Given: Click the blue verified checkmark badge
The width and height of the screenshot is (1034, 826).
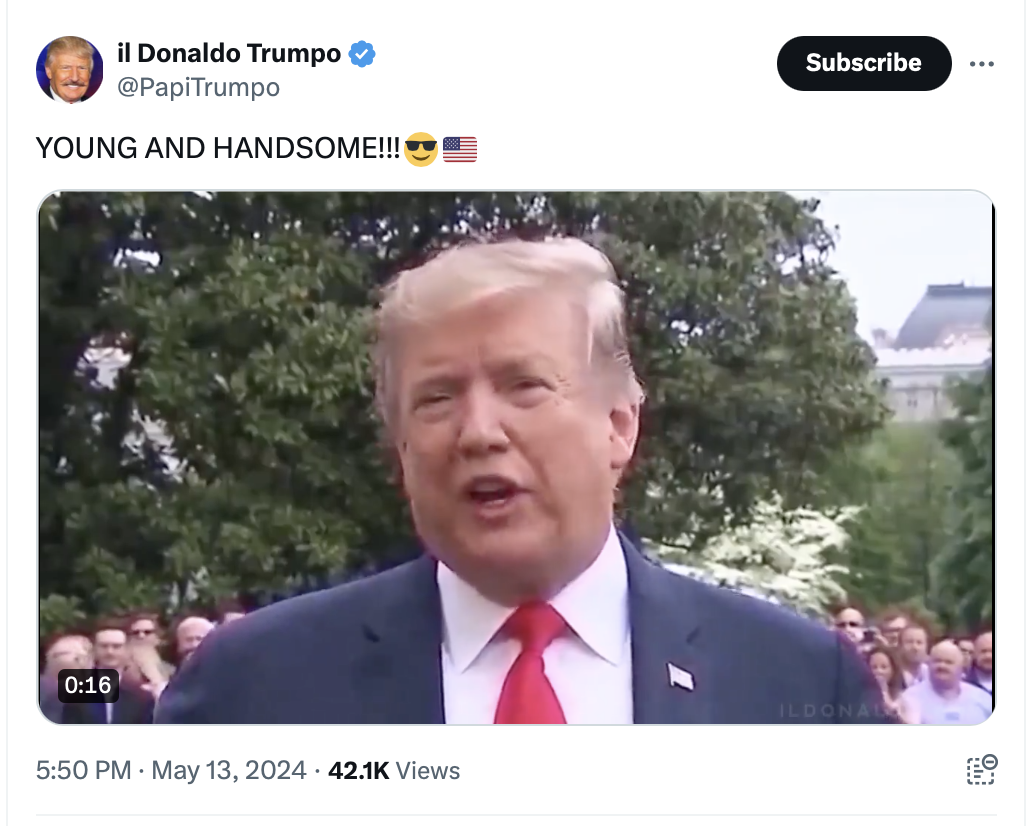Looking at the screenshot, I should 361,53.
